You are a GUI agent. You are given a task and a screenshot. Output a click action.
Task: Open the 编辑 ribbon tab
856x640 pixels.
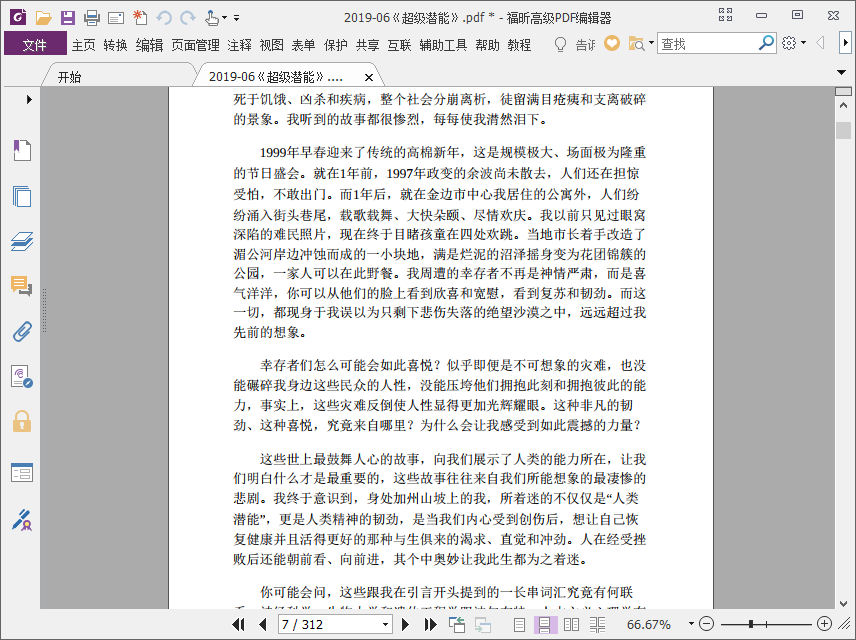[150, 45]
